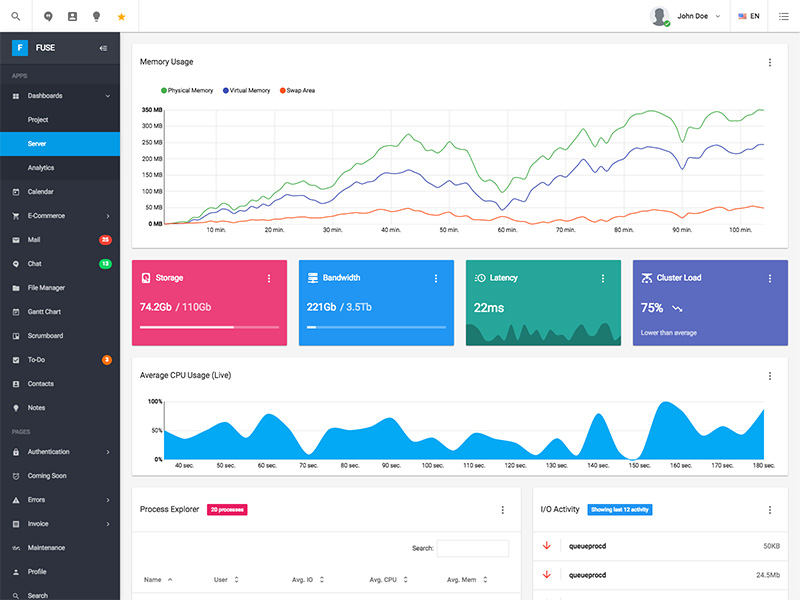
Task: Open the quick panel list icon at top right
Action: tap(784, 16)
